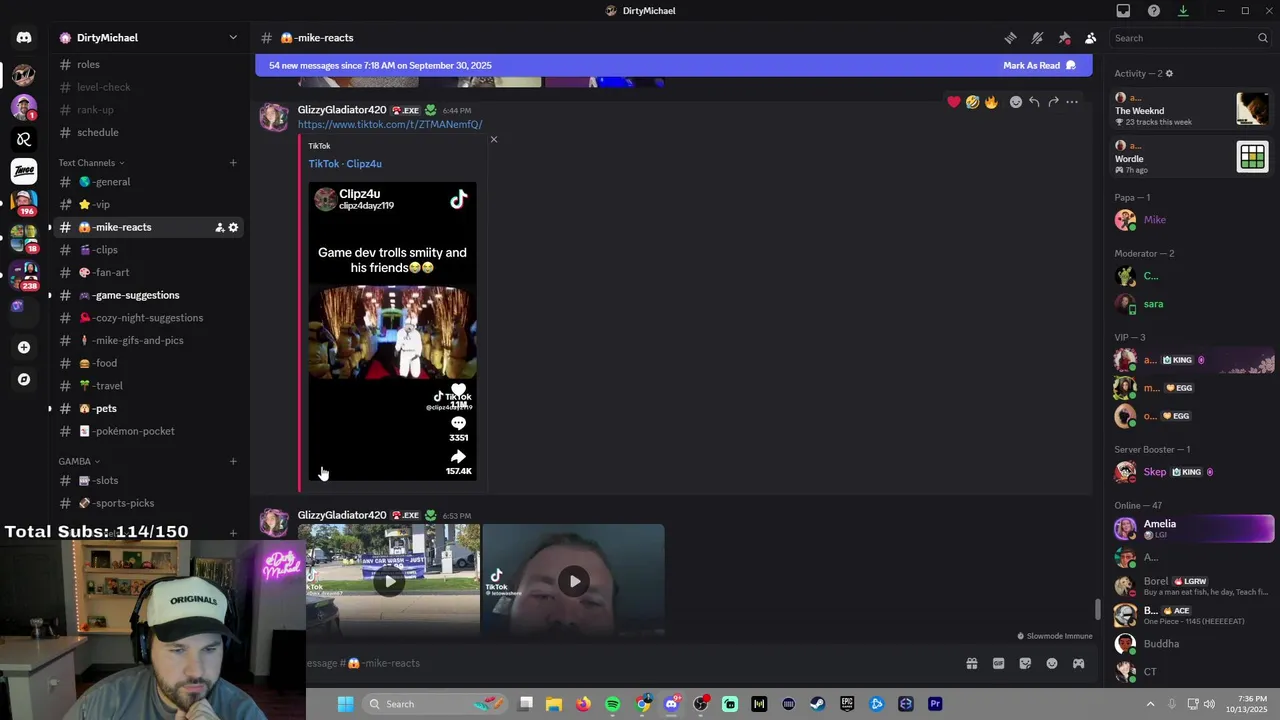Open Threads icon in channel header
This screenshot has width=1280, height=720.
point(1010,38)
